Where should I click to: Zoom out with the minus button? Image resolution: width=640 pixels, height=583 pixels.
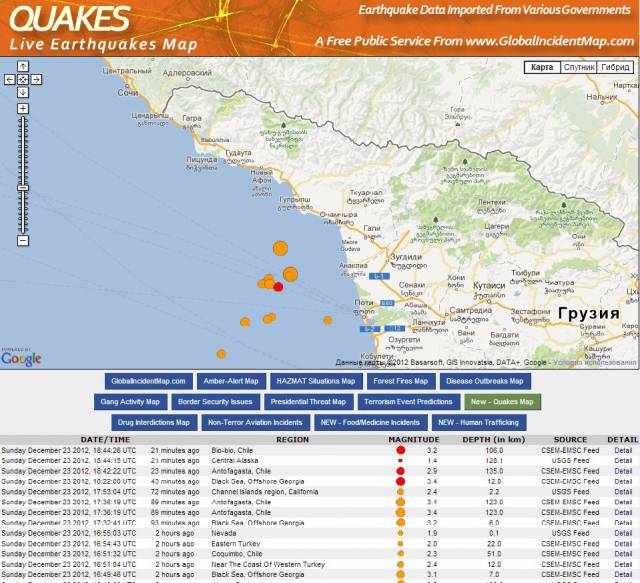point(23,240)
